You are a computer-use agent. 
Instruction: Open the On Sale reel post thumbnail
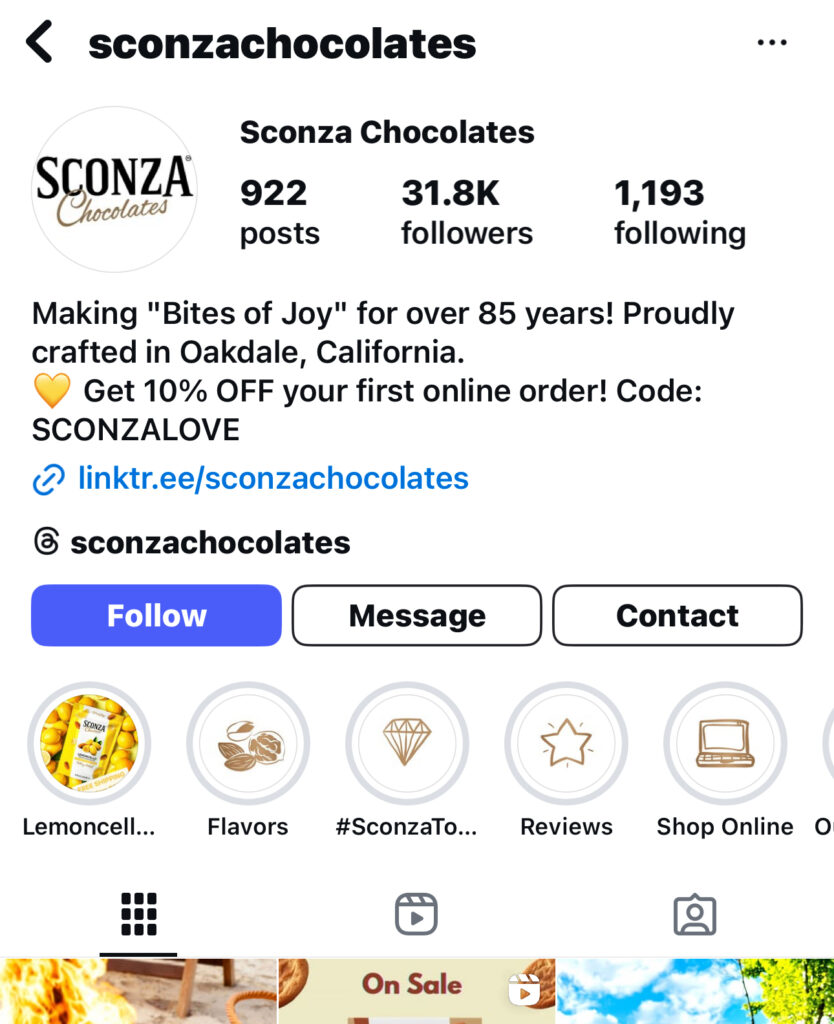416,992
